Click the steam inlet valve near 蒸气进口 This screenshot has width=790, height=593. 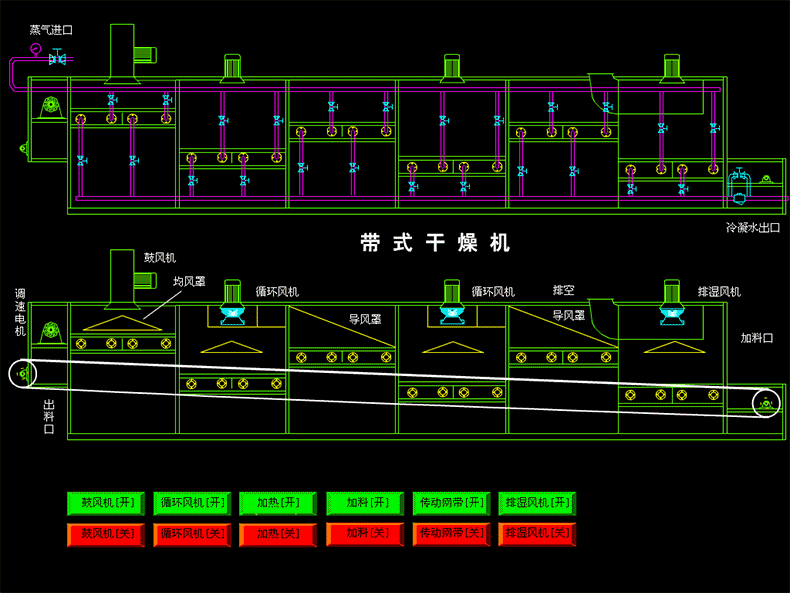tap(57, 60)
